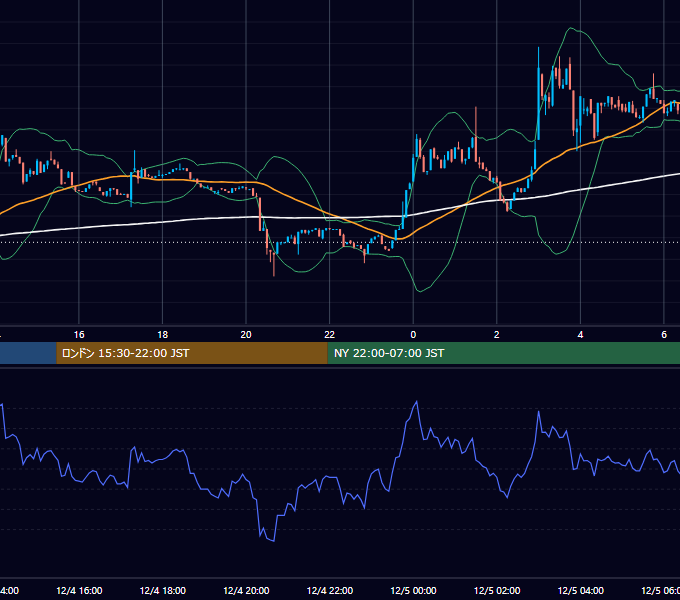Click the 12/4 18:00 date label
Viewport: 680px width, 600px height.
[163, 590]
